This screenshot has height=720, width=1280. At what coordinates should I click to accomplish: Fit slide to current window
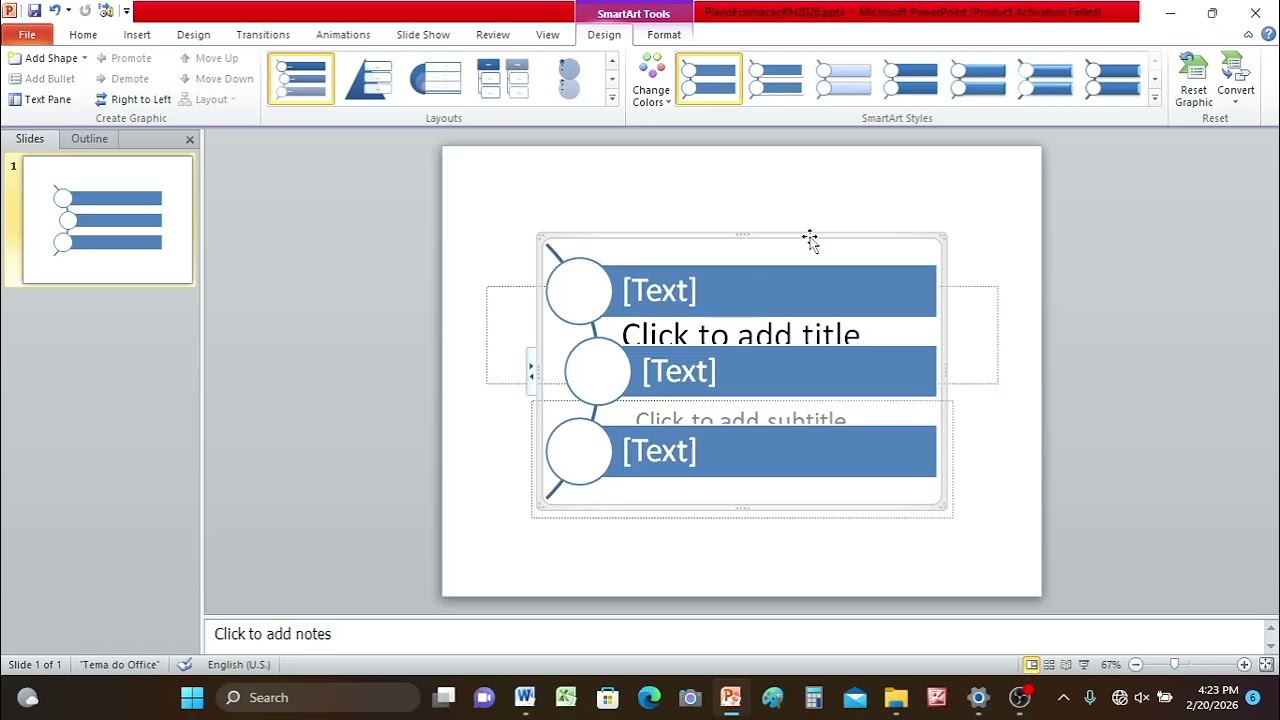(1266, 665)
